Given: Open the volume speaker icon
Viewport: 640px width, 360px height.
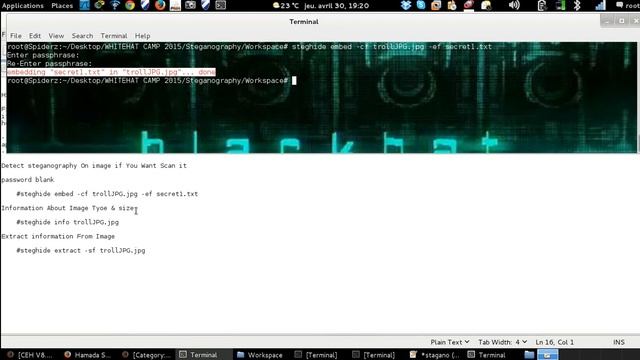Looking at the screenshot, I should click(514, 5).
